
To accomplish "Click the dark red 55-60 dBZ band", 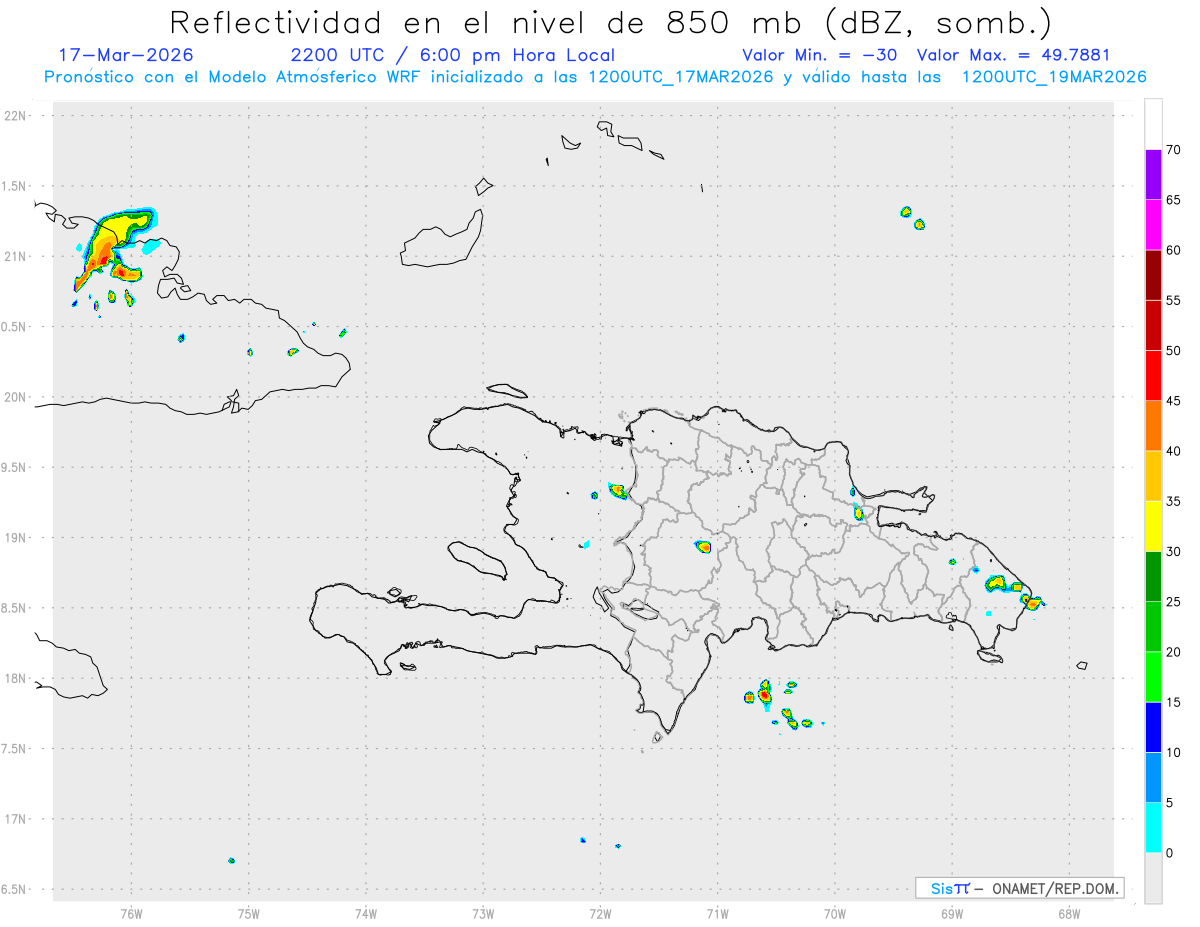I will (x=1153, y=275).
